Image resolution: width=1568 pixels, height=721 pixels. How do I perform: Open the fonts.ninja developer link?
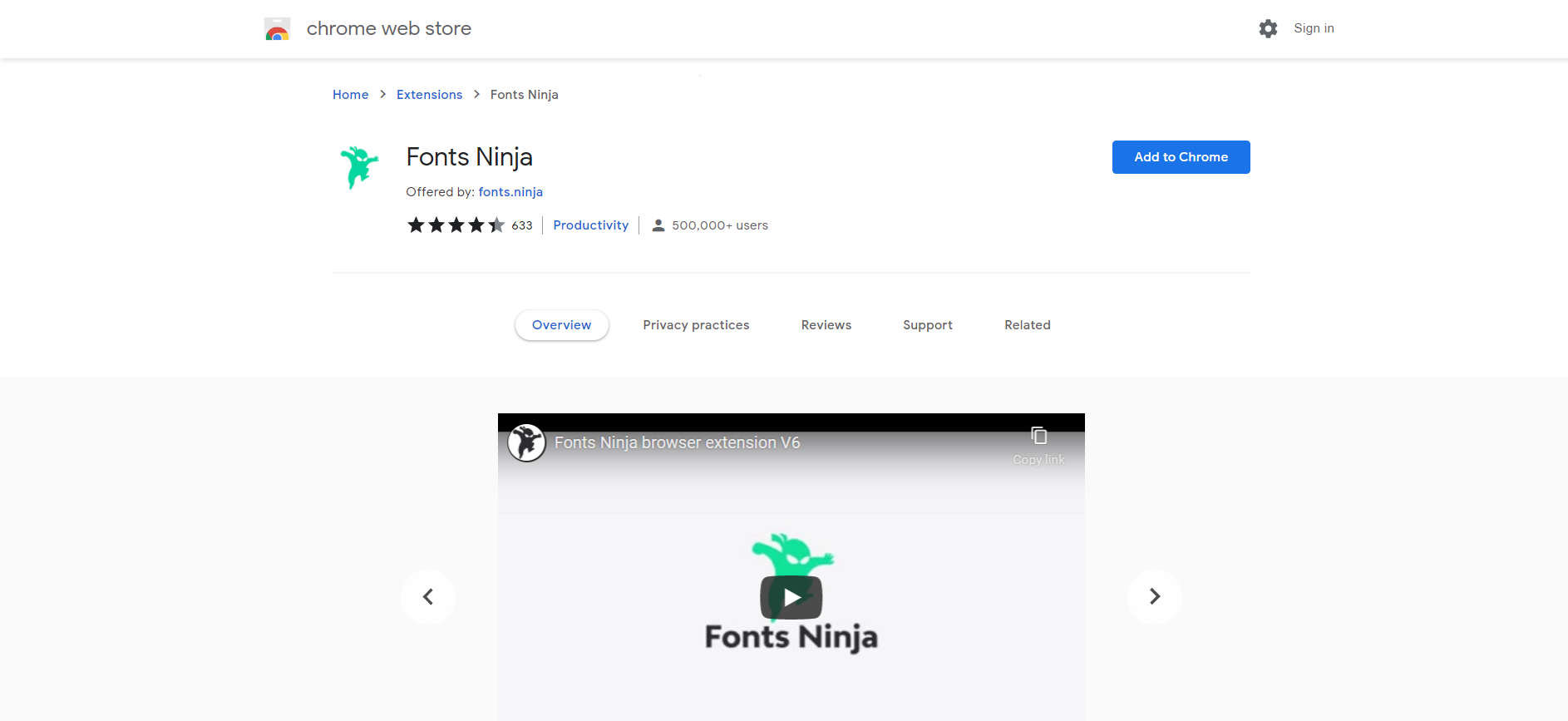point(510,192)
